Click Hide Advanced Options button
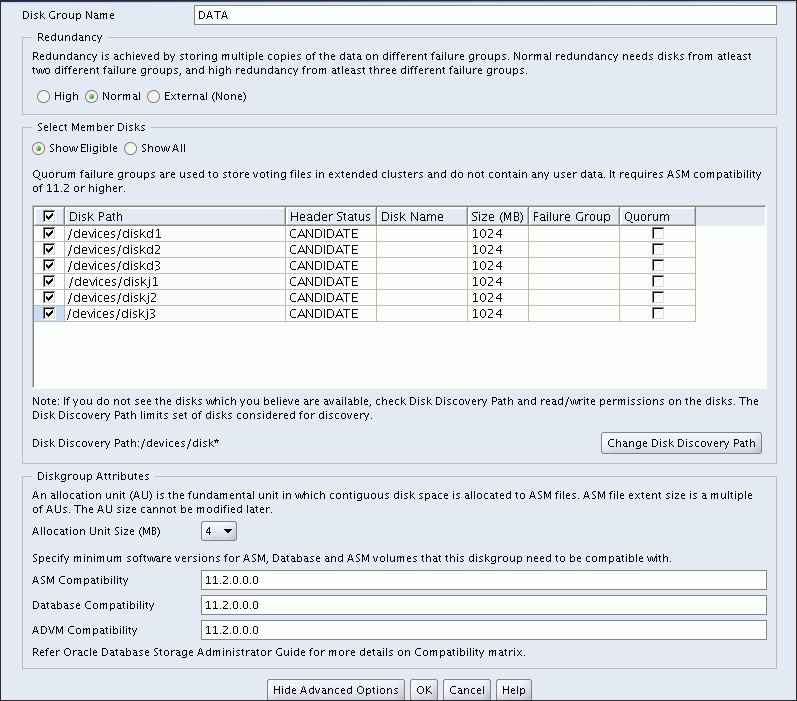The image size is (797, 701). 335,690
